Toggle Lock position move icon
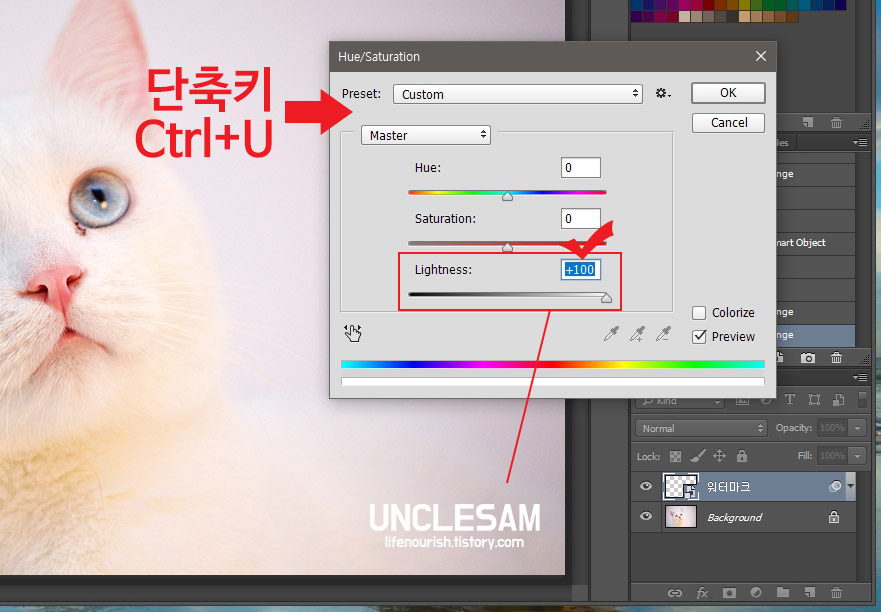 pos(720,456)
